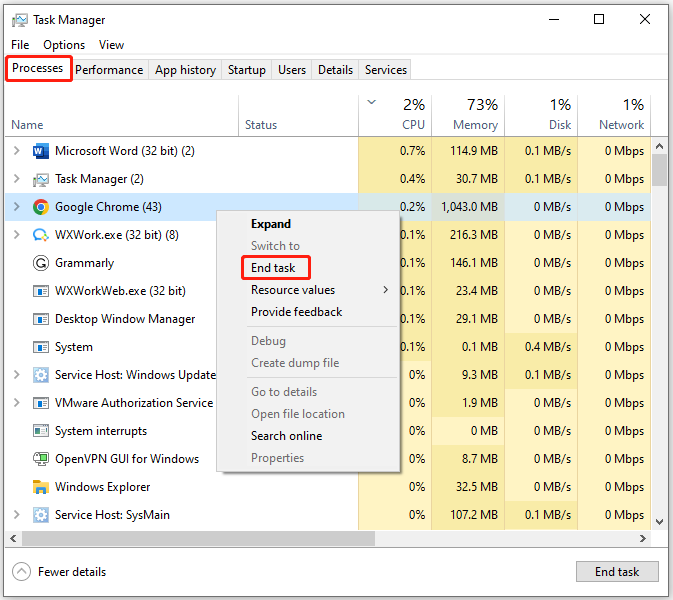The image size is (673, 600).
Task: Choose Resource values in context menu
Action: click(x=293, y=290)
